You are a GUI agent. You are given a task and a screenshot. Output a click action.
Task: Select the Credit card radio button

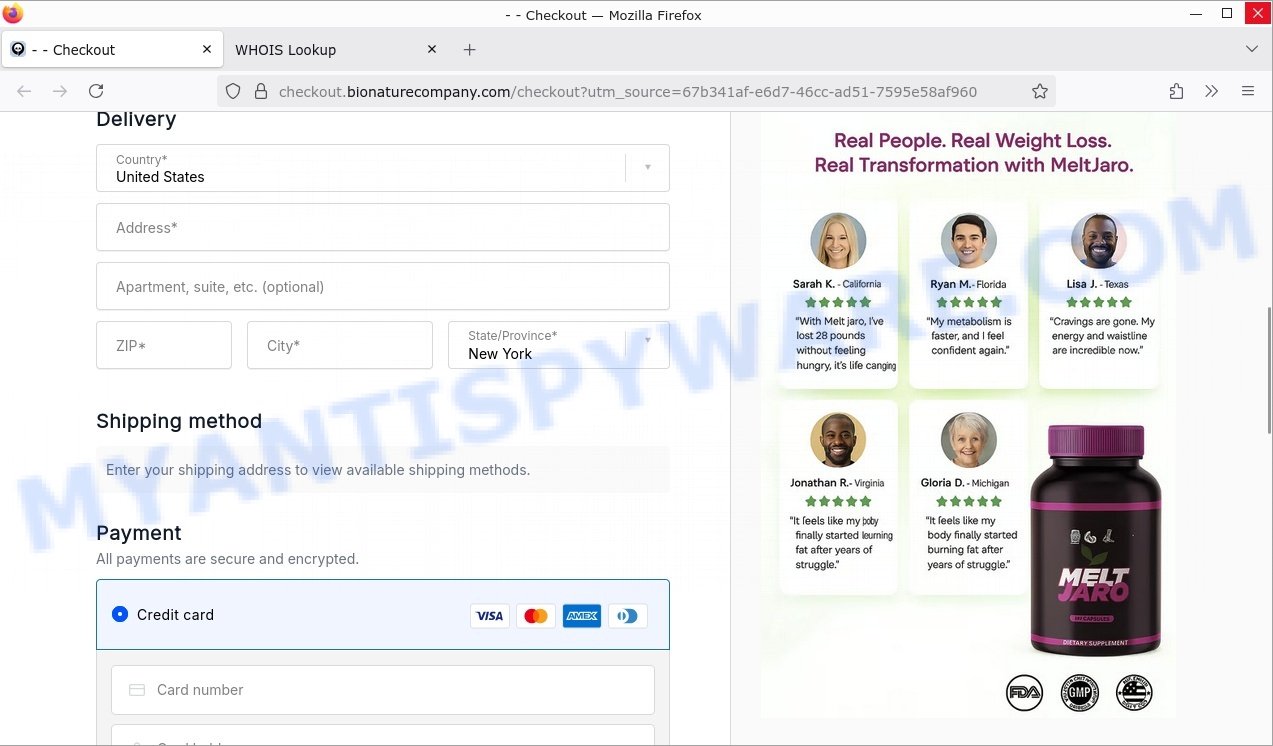(120, 614)
